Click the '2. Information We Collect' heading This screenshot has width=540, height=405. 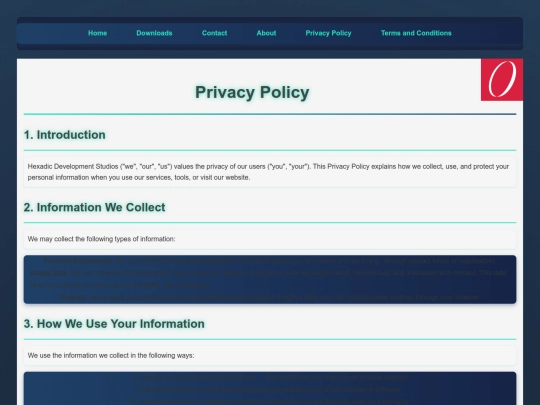[94, 207]
